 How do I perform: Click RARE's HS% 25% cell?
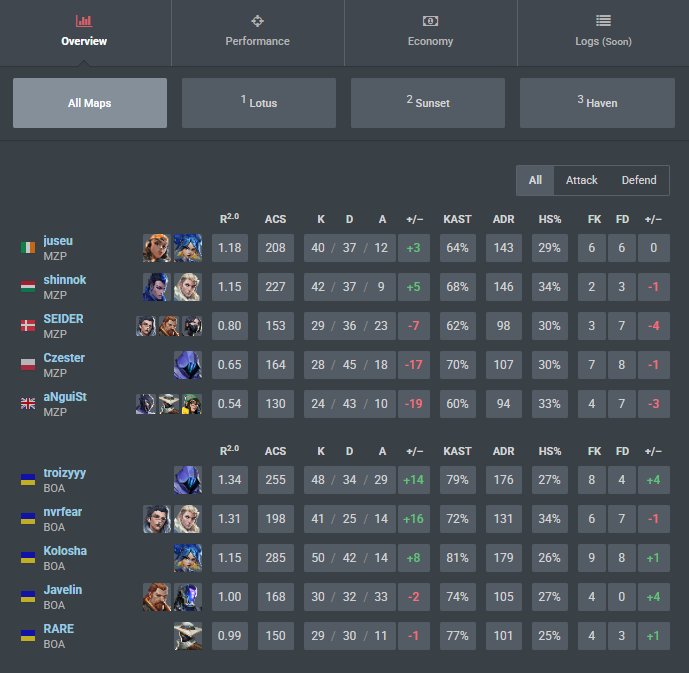point(550,636)
